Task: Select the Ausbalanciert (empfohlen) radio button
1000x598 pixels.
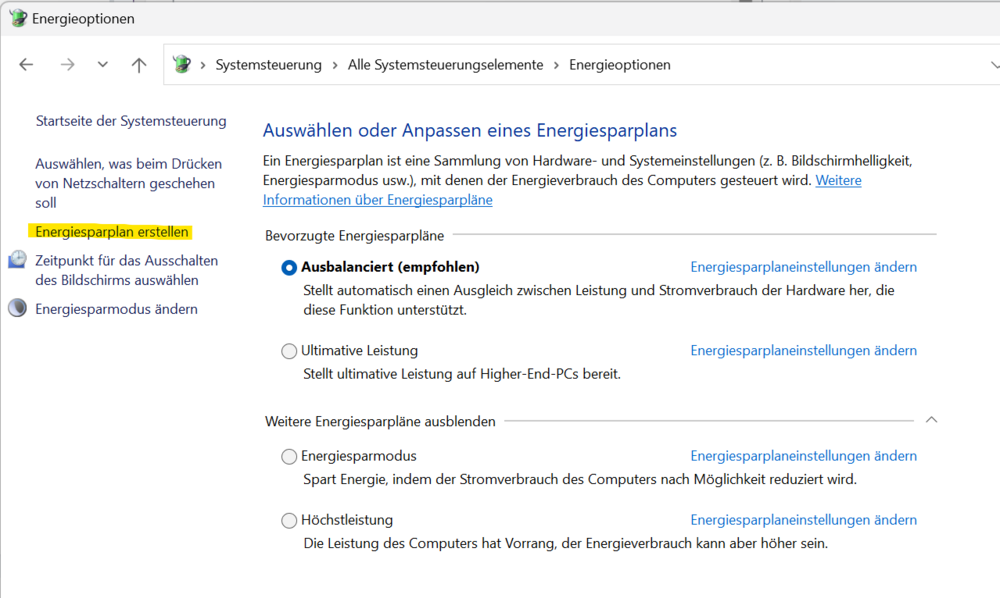Action: coord(289,268)
